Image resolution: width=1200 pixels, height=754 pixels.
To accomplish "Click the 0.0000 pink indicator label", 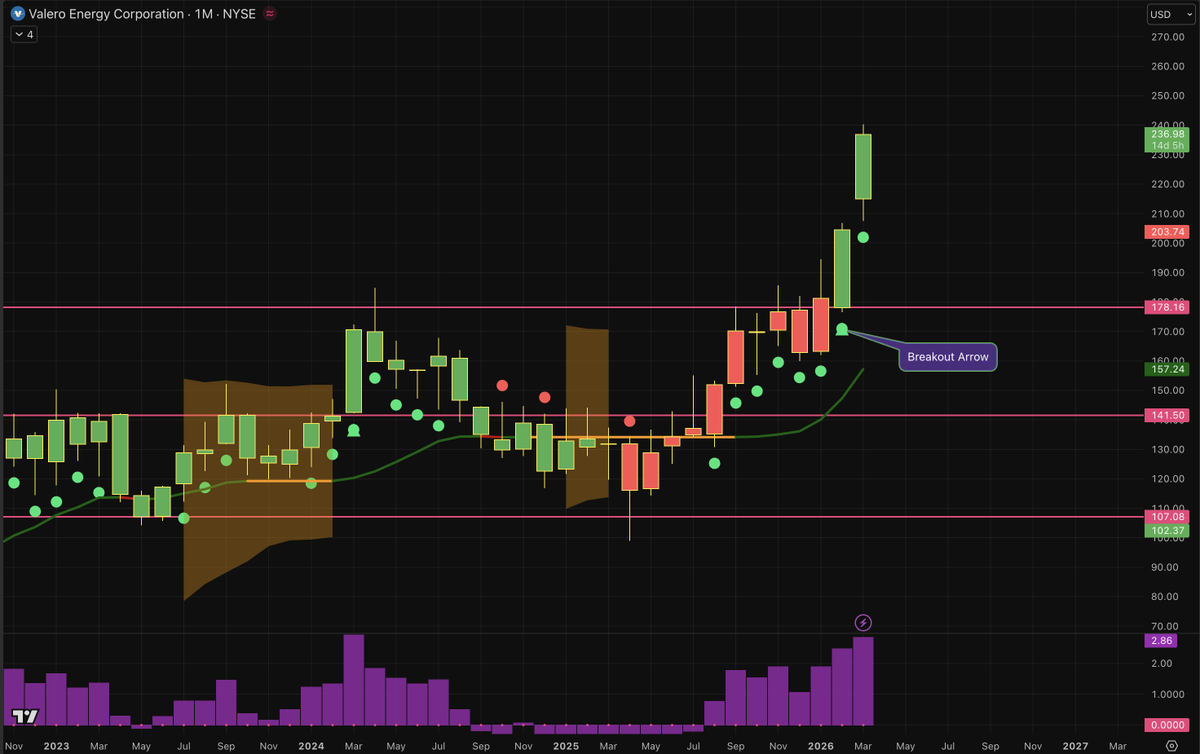I will [x=1166, y=725].
